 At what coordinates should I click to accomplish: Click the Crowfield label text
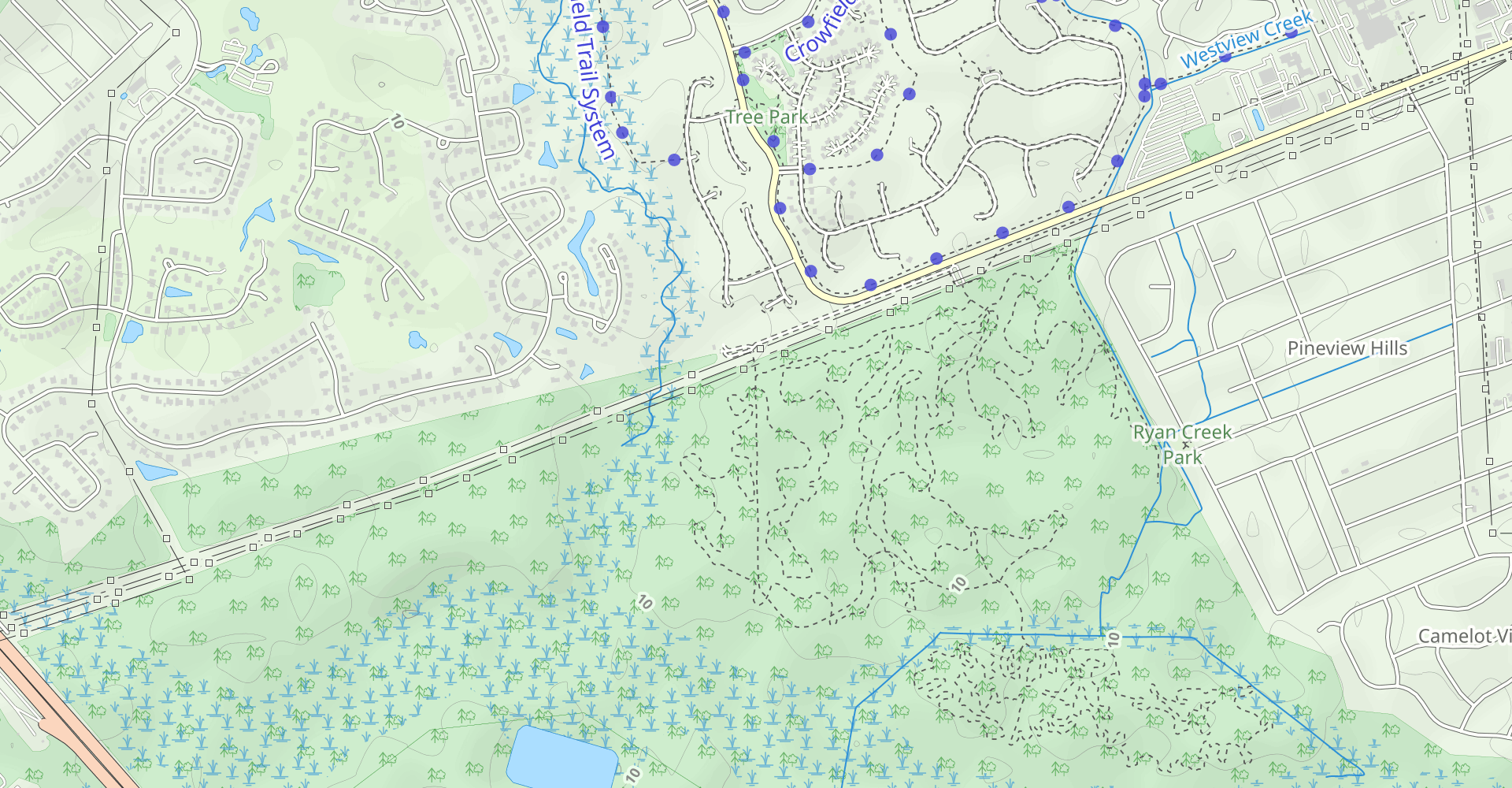(821, 32)
